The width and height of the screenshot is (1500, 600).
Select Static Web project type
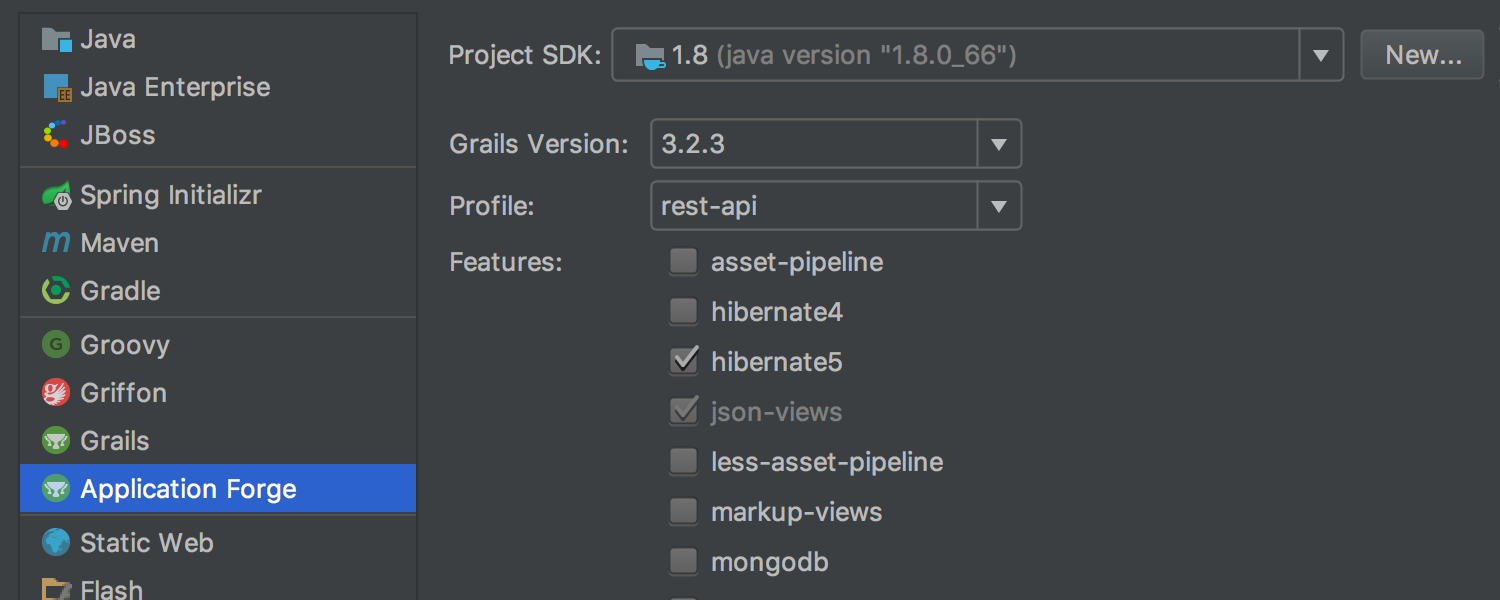tap(218, 543)
